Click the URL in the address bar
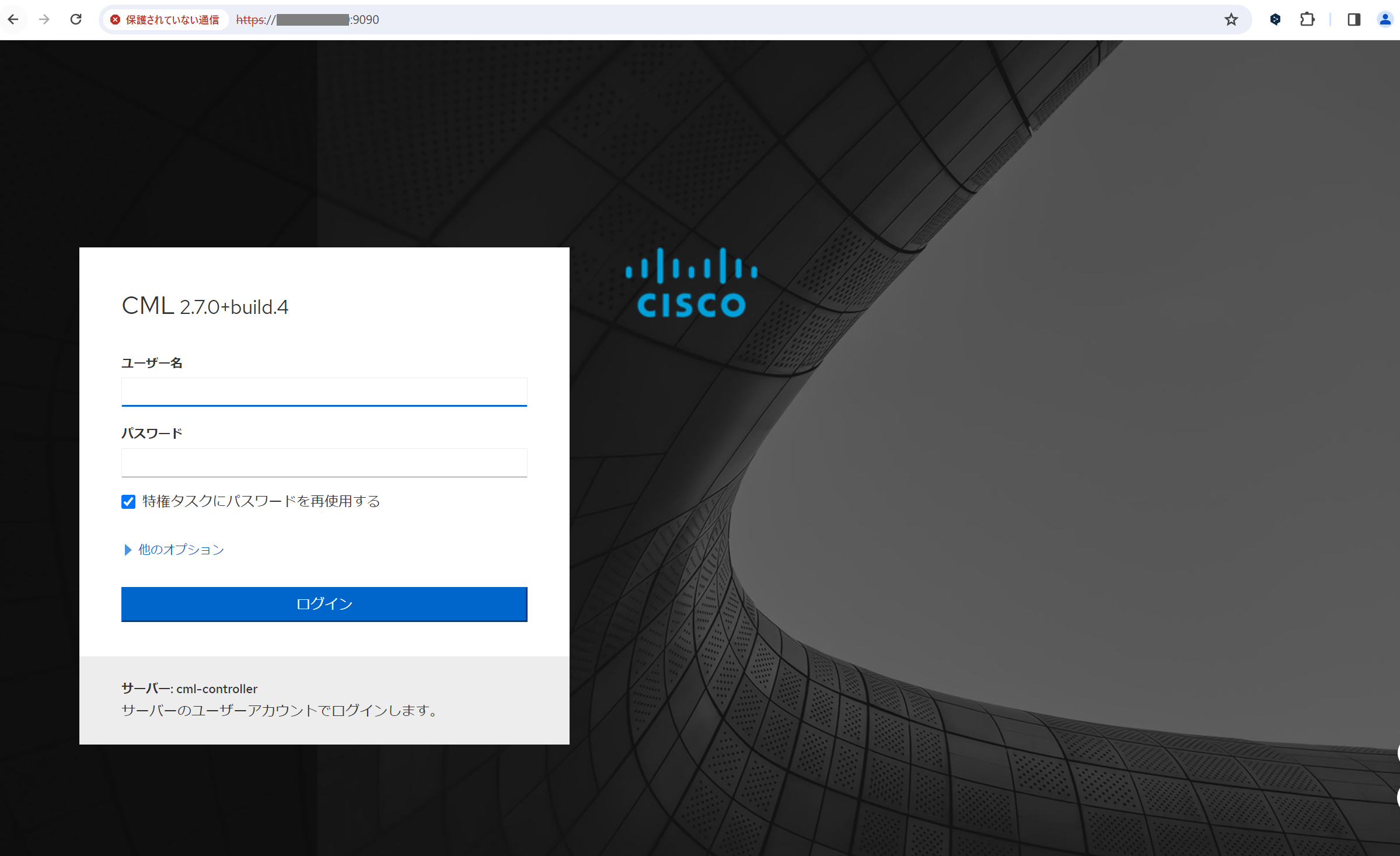This screenshot has height=856, width=1400. (x=308, y=20)
